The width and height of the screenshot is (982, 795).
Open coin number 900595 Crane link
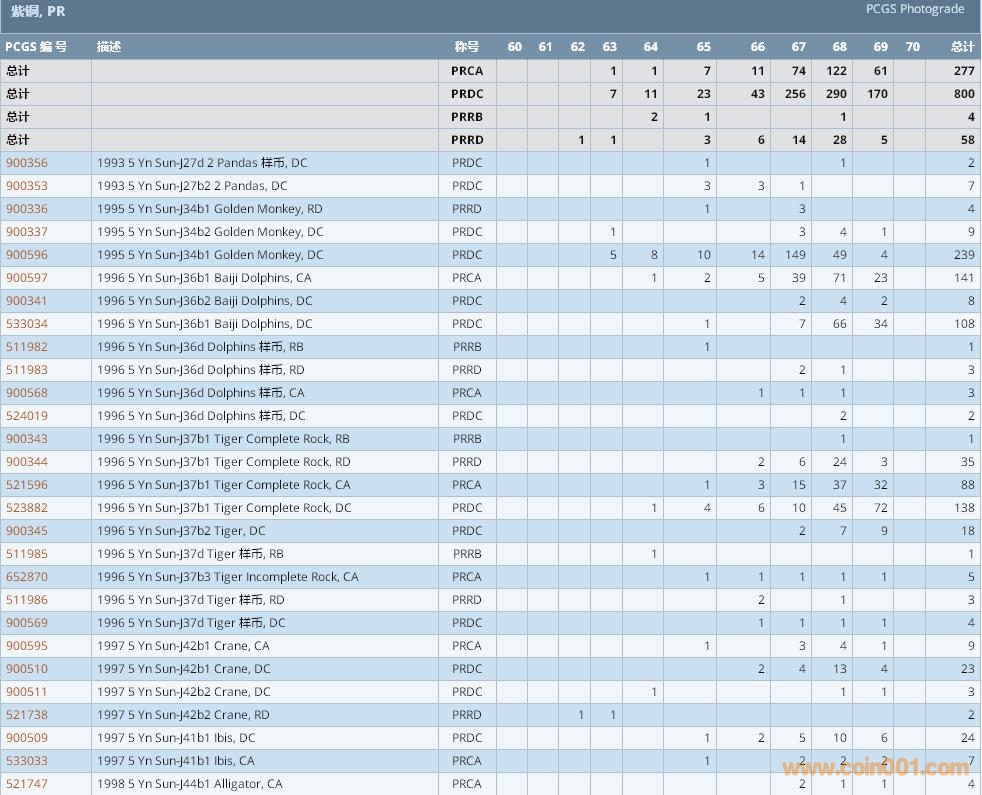tap(27, 646)
